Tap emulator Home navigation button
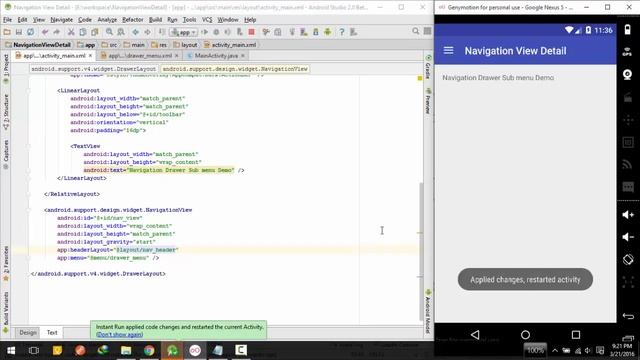The height and width of the screenshot is (360, 640). click(x=525, y=335)
